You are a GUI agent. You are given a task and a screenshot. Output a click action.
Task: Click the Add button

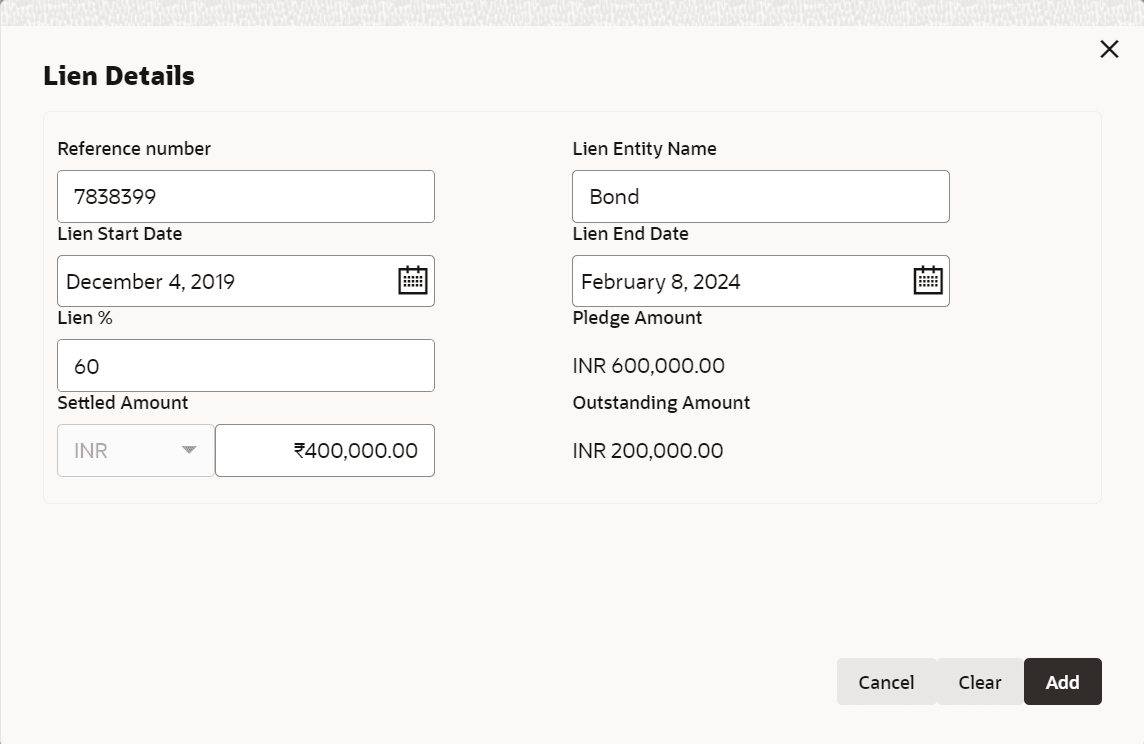[x=1063, y=682]
